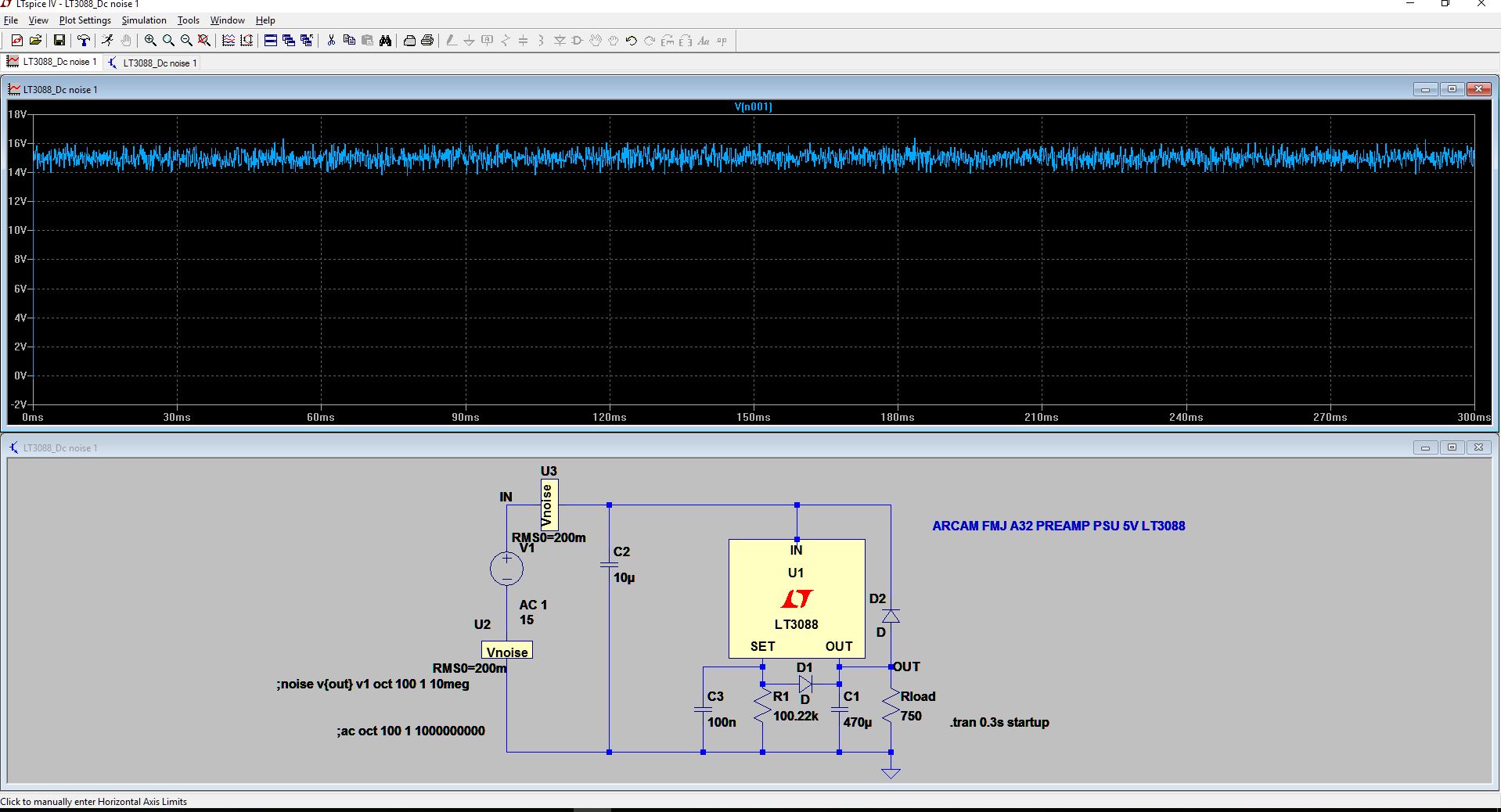Viewport: 1501px width, 812px height.
Task: Click the ;ac oct 100 1 1000000000 comment
Action: tap(411, 731)
